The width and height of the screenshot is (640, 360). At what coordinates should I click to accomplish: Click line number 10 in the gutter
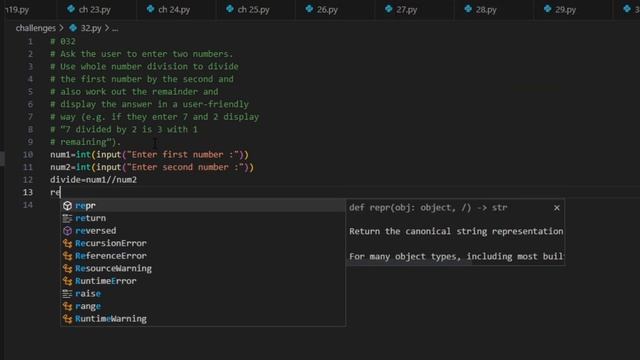pyautogui.click(x=28, y=155)
